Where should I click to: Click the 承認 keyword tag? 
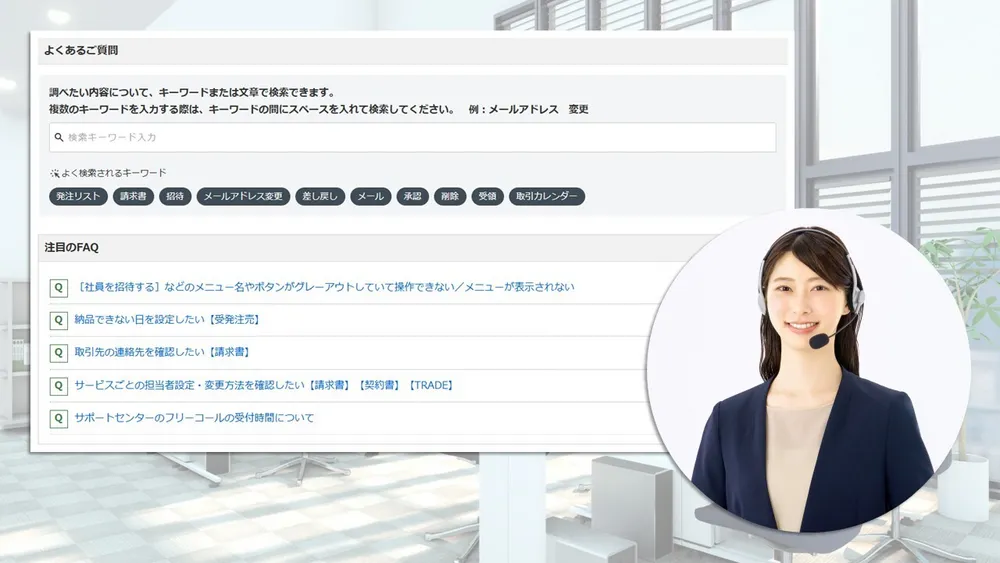413,196
